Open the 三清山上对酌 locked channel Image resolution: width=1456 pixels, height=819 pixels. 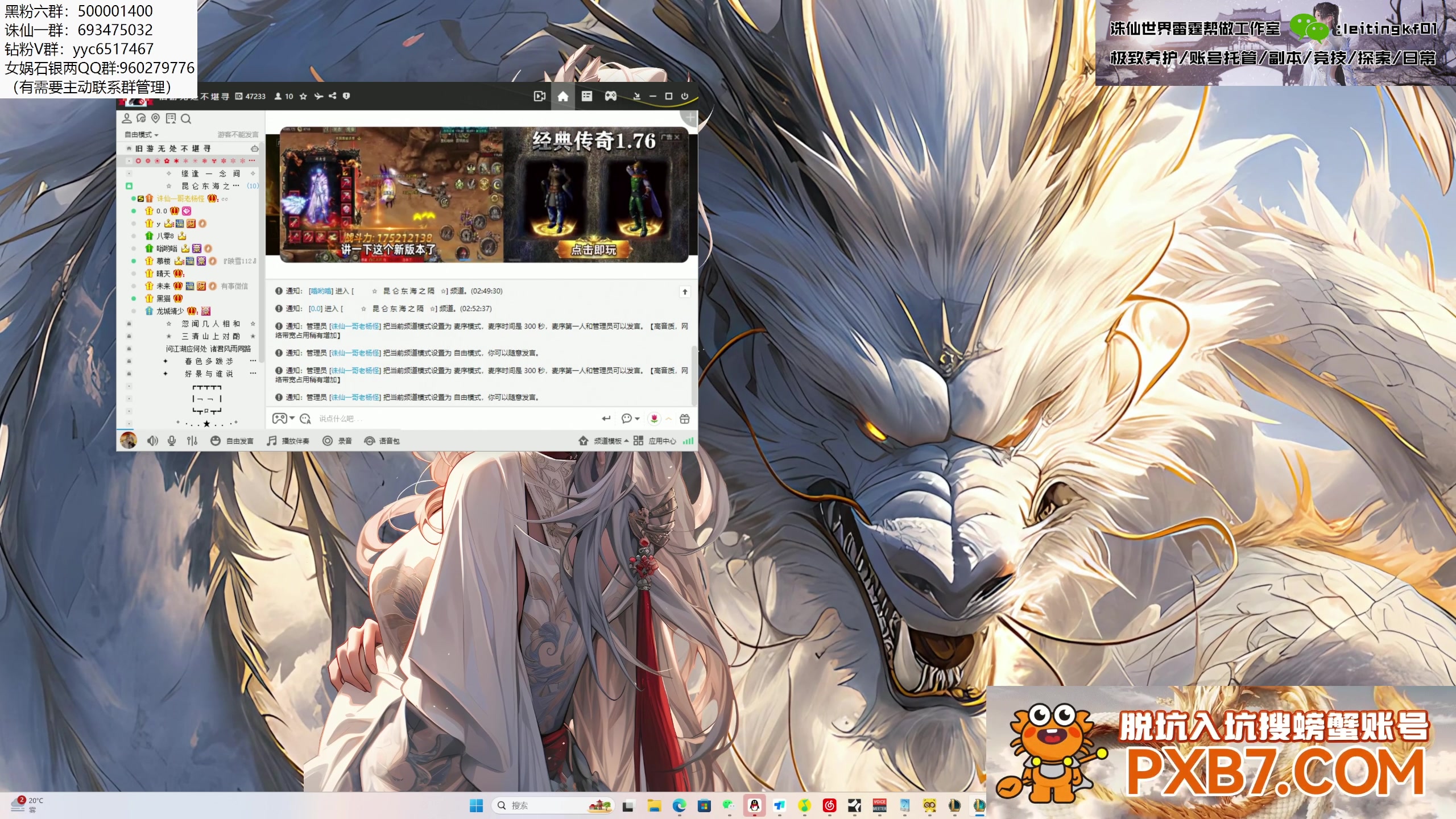210,336
